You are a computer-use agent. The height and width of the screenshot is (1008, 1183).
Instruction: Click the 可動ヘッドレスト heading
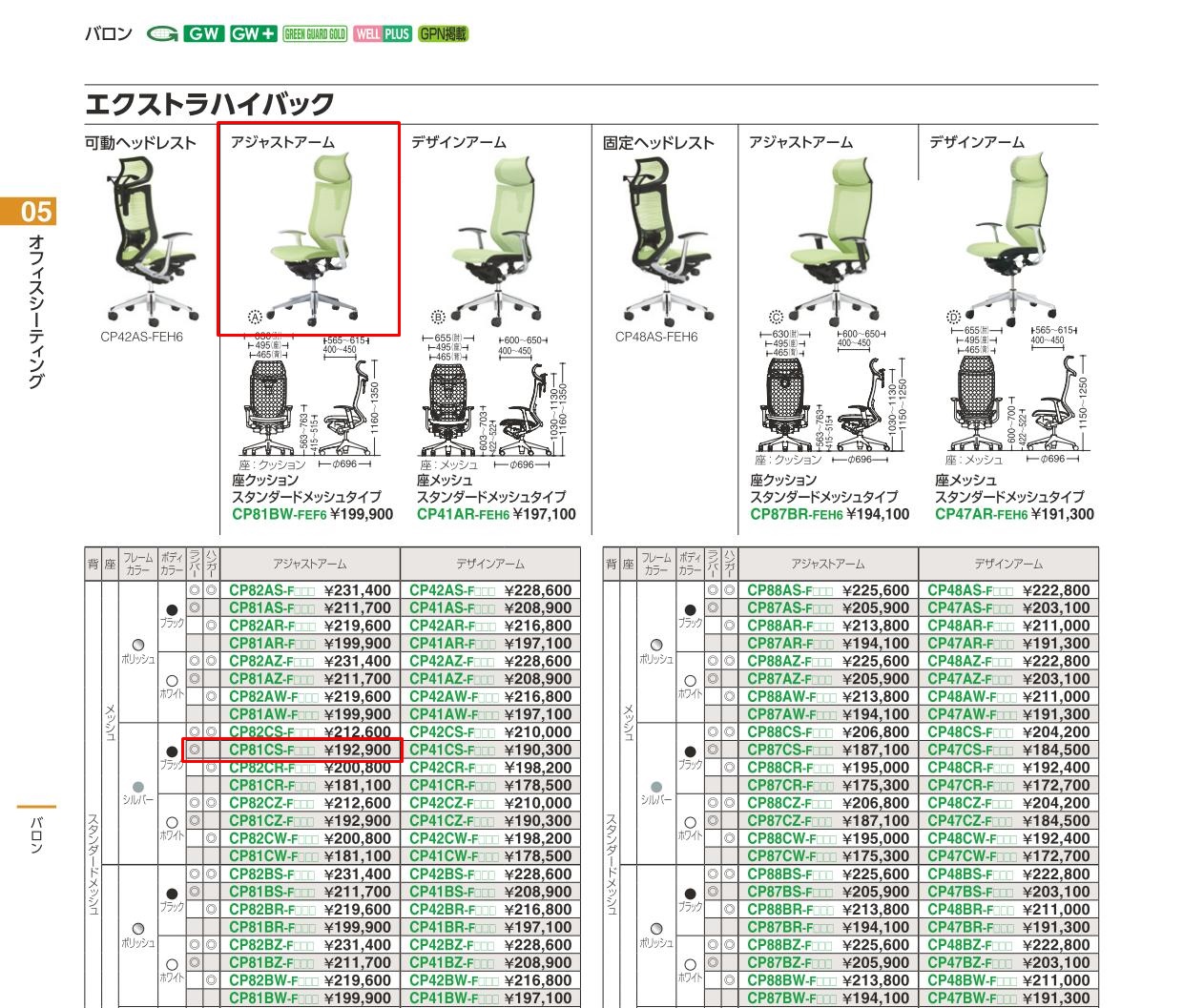click(x=140, y=143)
